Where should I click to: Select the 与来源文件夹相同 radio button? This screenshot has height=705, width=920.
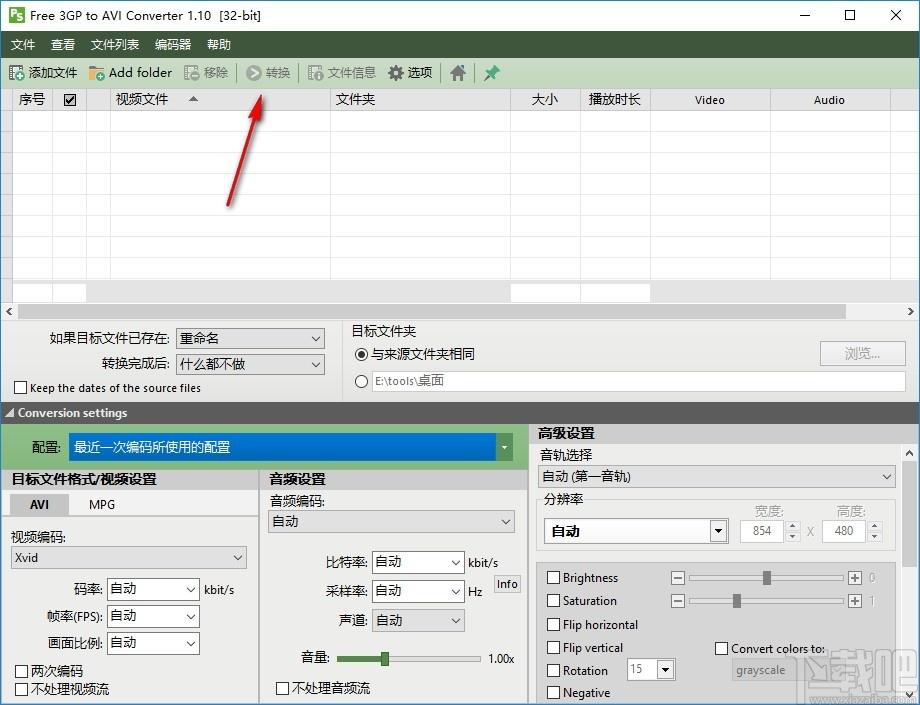(361, 354)
